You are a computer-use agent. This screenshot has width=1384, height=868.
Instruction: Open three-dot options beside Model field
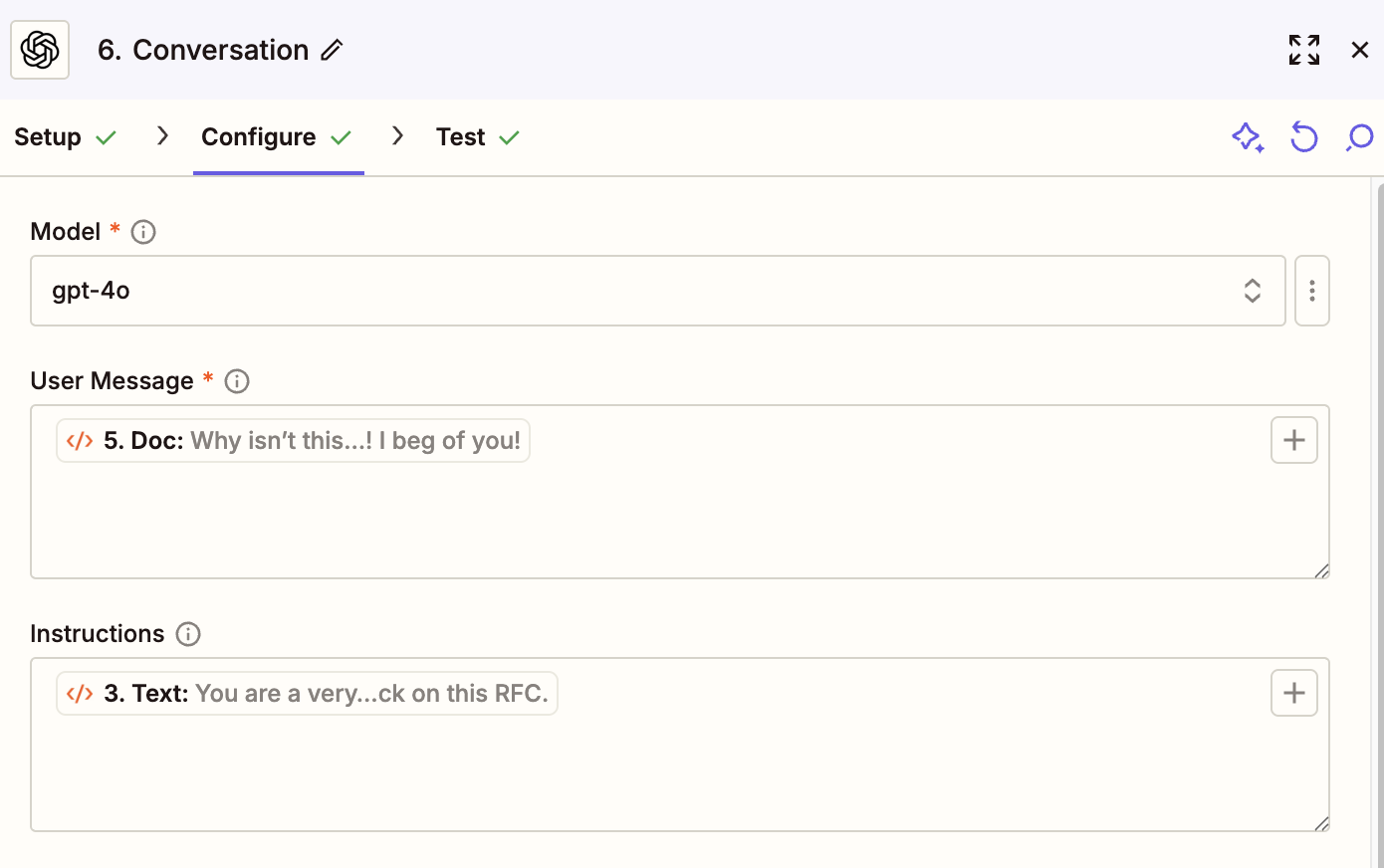pos(1311,291)
